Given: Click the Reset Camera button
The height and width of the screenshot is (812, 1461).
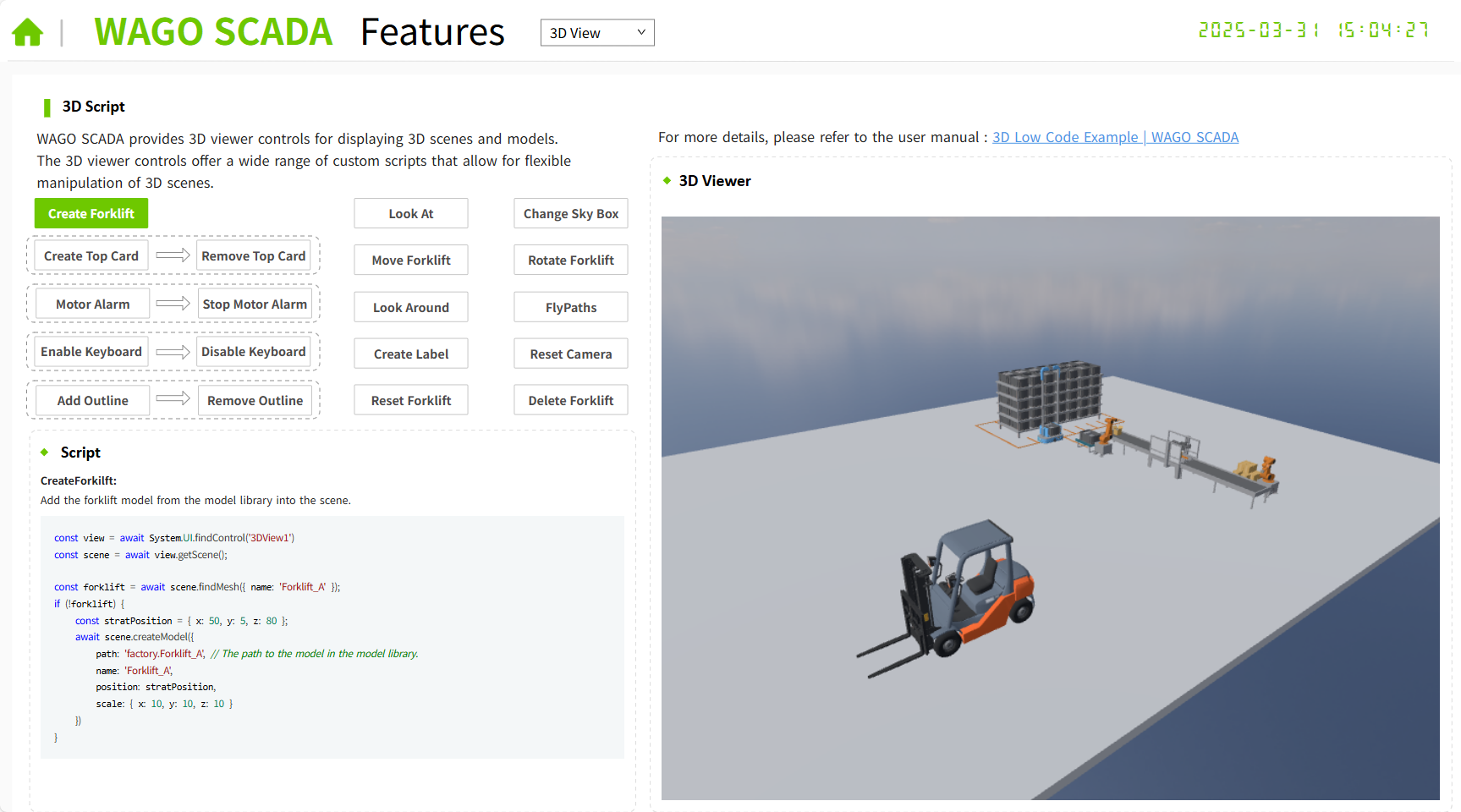Looking at the screenshot, I should [x=570, y=354].
